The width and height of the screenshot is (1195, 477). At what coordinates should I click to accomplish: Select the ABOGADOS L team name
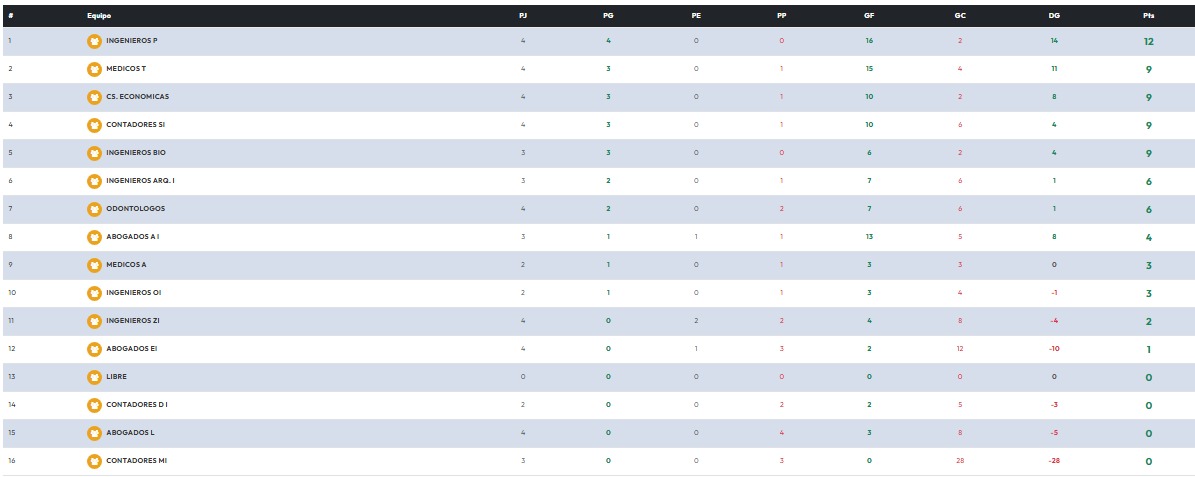coord(130,433)
